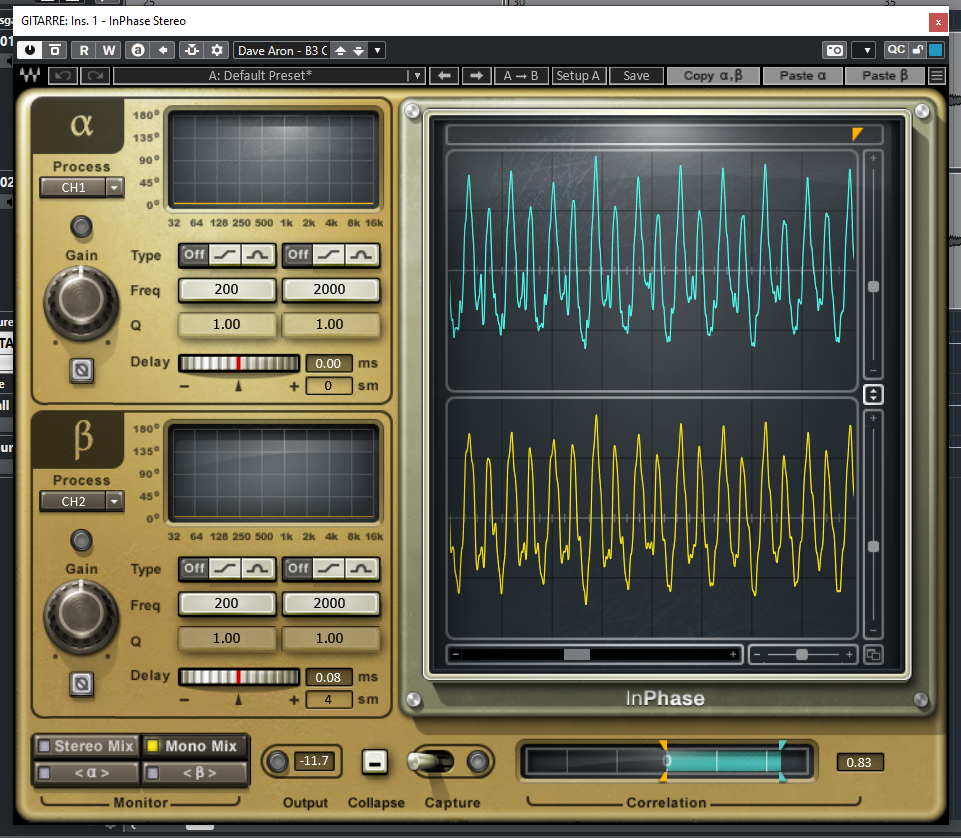This screenshot has width=961, height=838.
Task: Click the waveform link zoom icon
Action: (873, 394)
